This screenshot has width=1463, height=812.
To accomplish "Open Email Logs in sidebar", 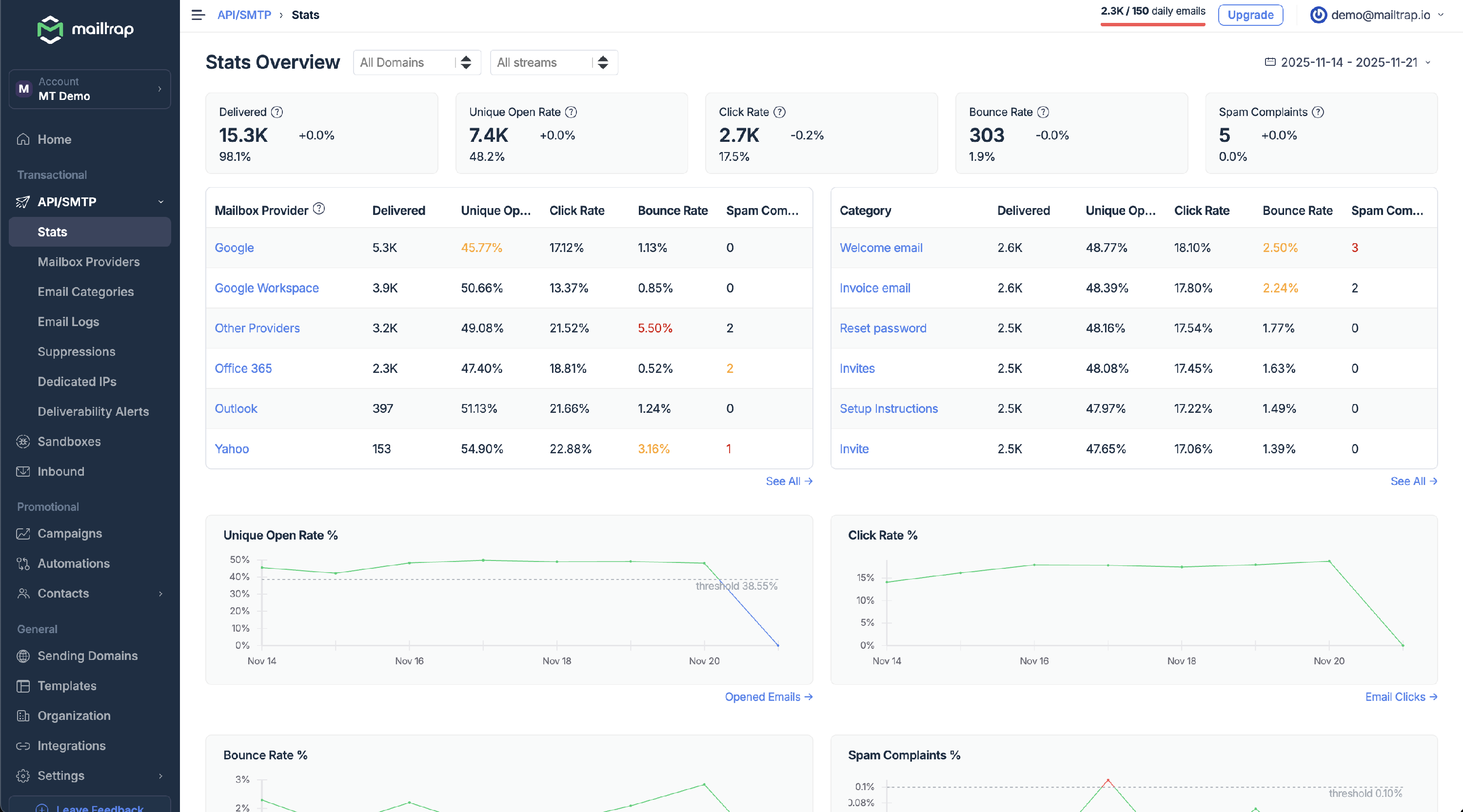I will point(68,322).
